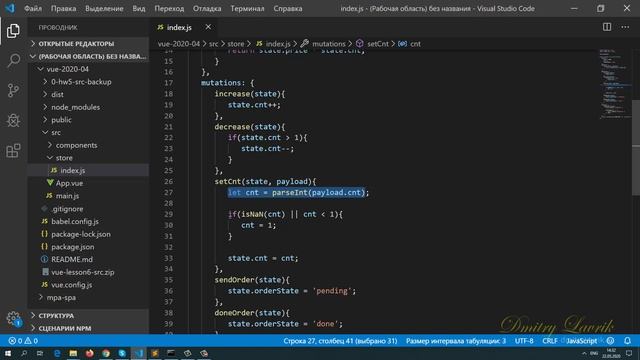
Task: Click the Visual Studio Code taskbar icon
Action: tap(138, 353)
